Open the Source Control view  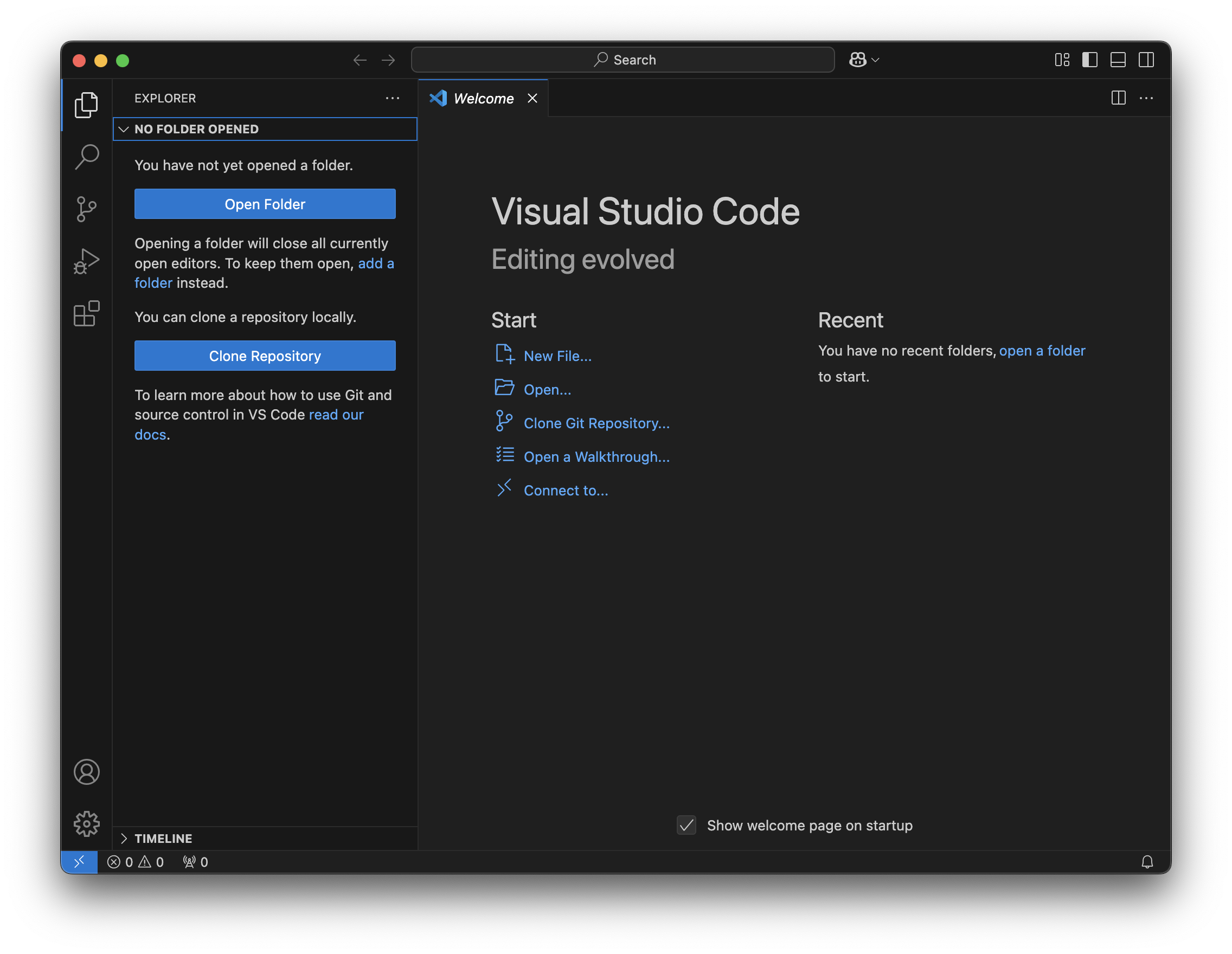(86, 209)
